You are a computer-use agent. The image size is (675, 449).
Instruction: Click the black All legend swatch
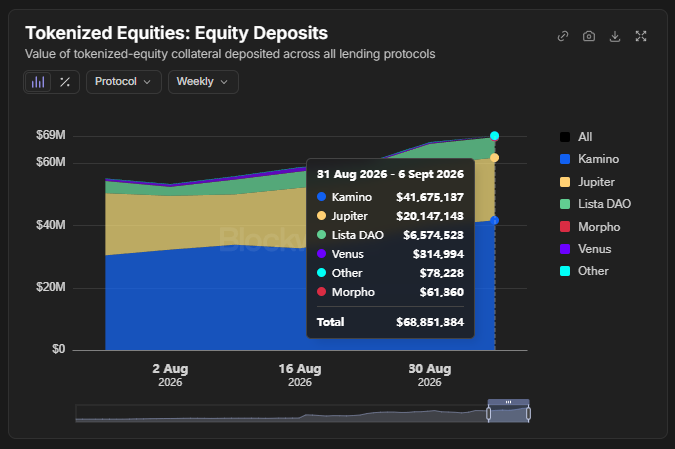point(565,137)
